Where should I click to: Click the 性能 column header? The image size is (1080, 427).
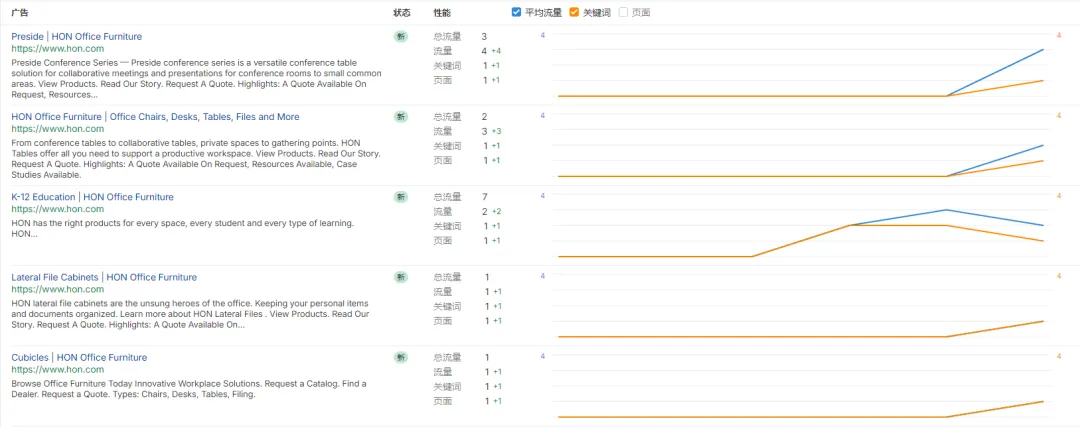(442, 13)
